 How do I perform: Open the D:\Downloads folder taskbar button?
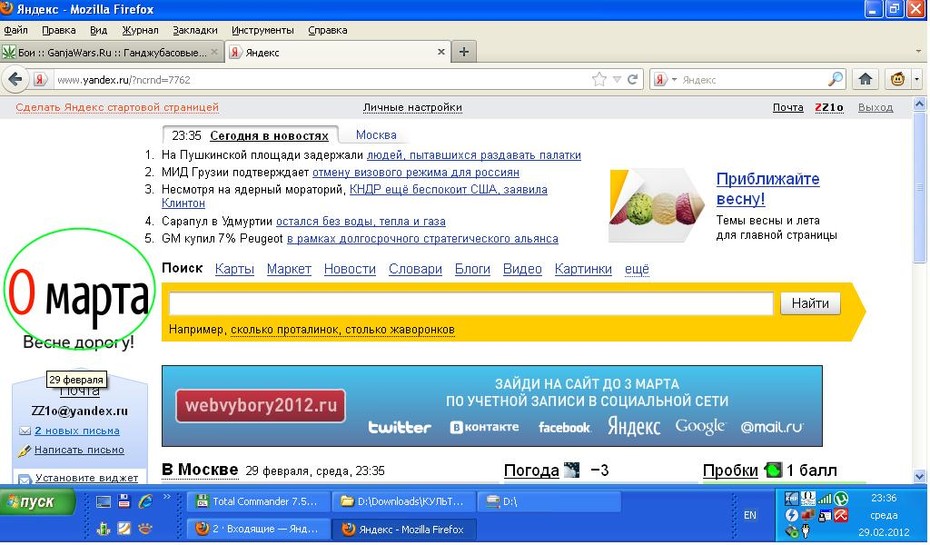coord(403,502)
